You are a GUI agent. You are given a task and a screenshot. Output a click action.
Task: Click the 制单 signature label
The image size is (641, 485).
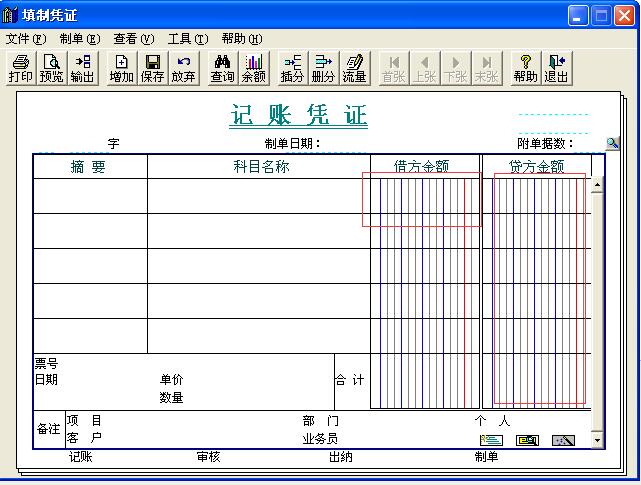pyautogui.click(x=486, y=457)
